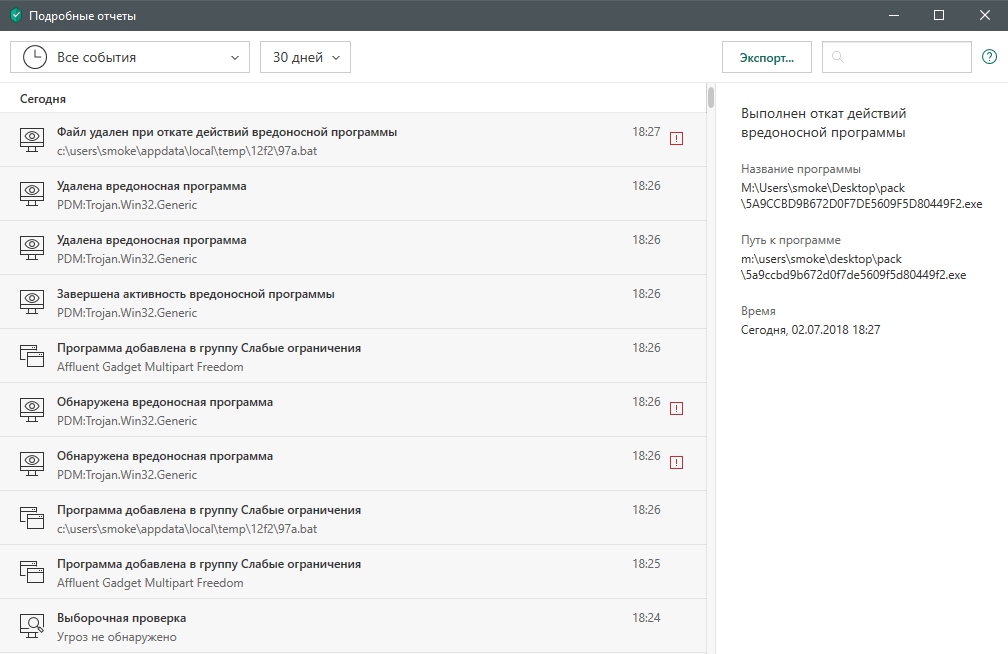Click the search magnifier icon in search box
The width and height of the screenshot is (1008, 654).
pos(838,58)
